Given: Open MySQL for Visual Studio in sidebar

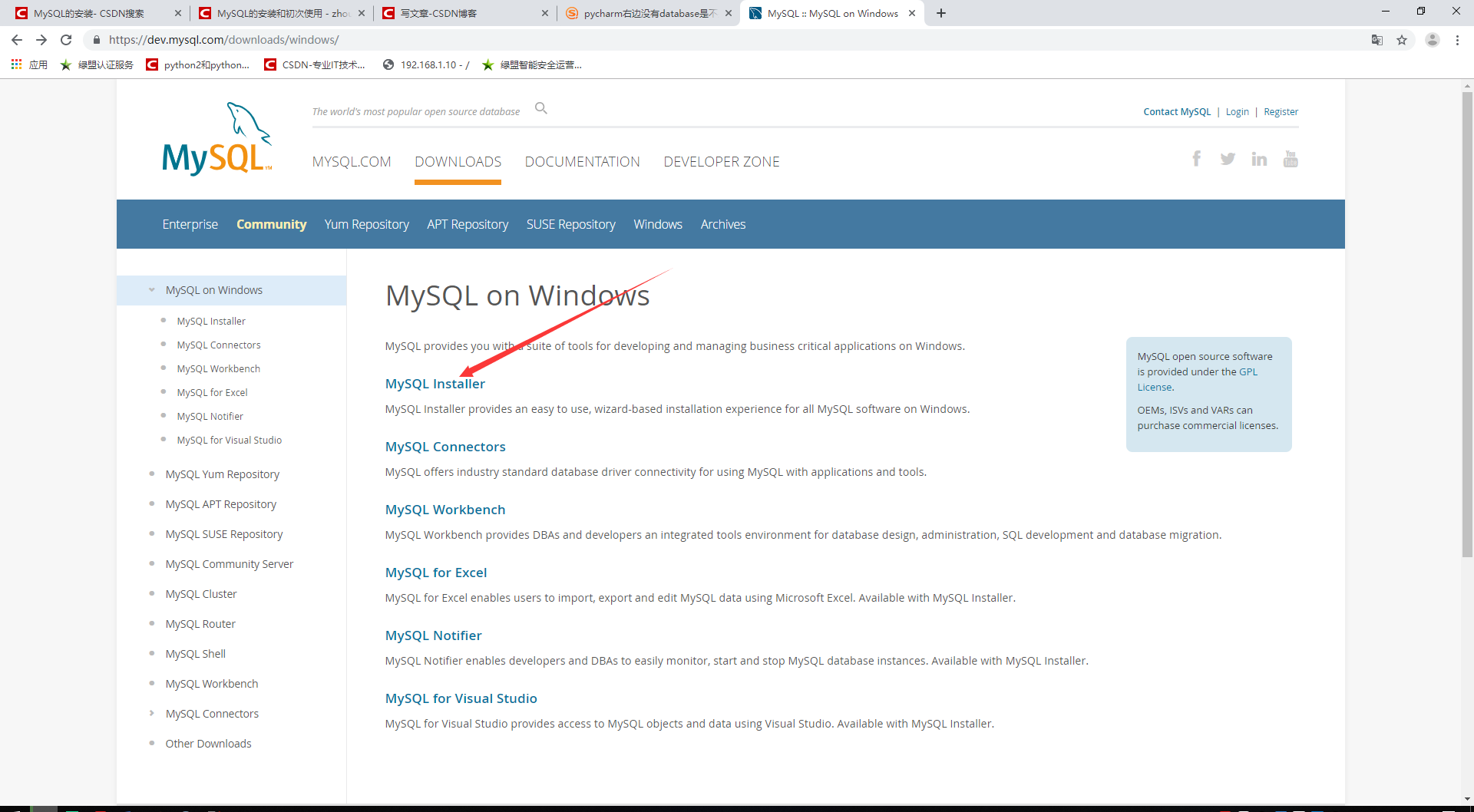Looking at the screenshot, I should pyautogui.click(x=229, y=441).
